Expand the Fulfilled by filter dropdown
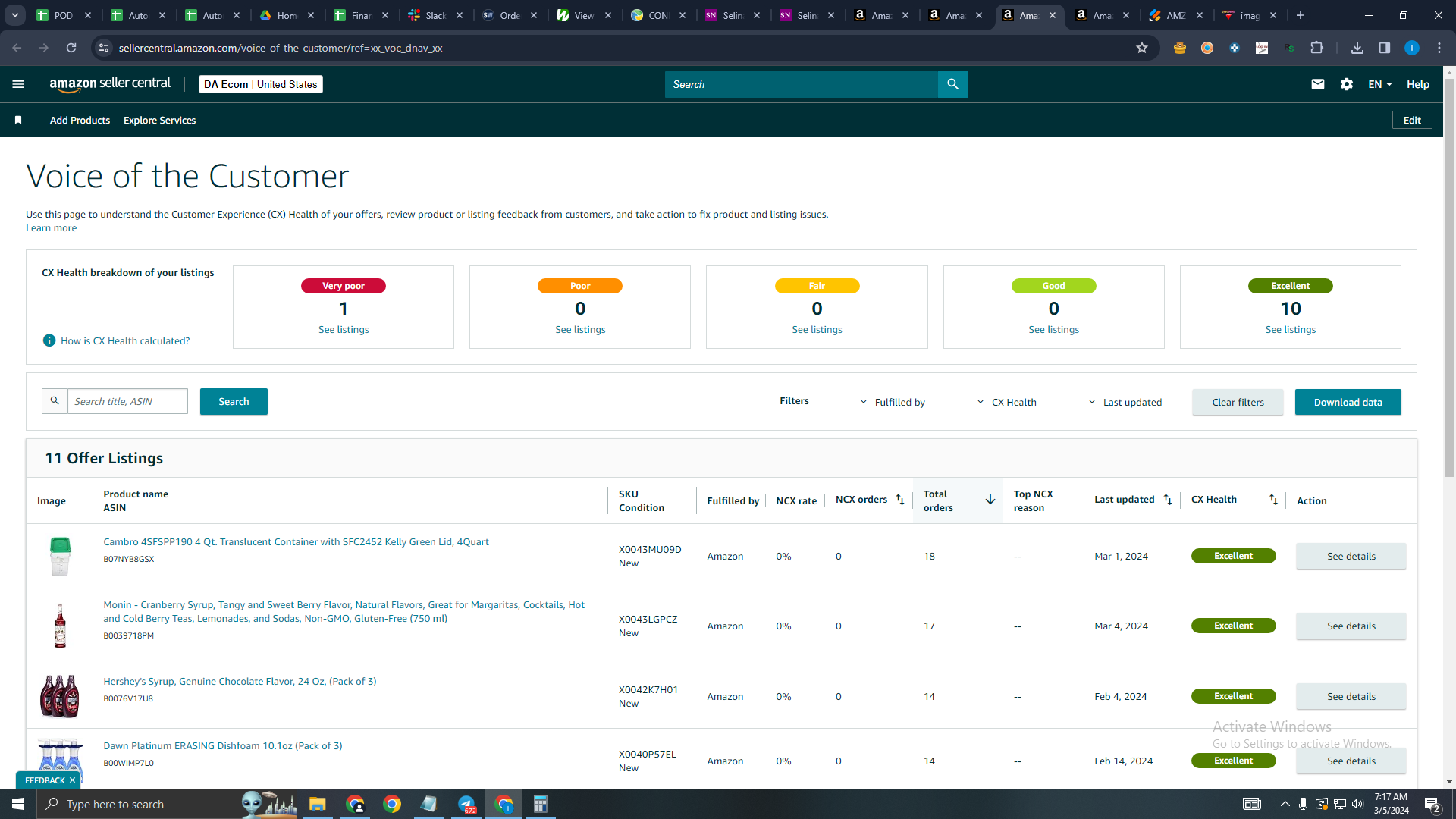The width and height of the screenshot is (1456, 819). click(x=893, y=402)
